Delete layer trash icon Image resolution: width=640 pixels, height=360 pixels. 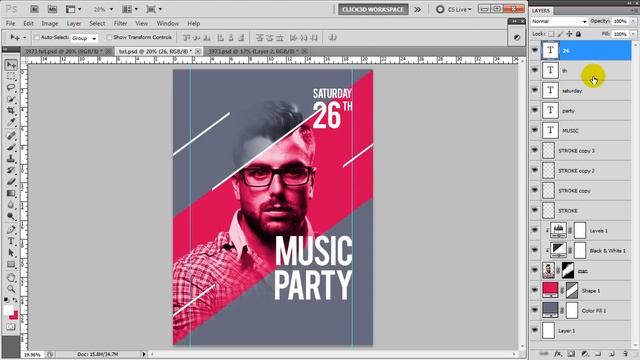click(625, 353)
